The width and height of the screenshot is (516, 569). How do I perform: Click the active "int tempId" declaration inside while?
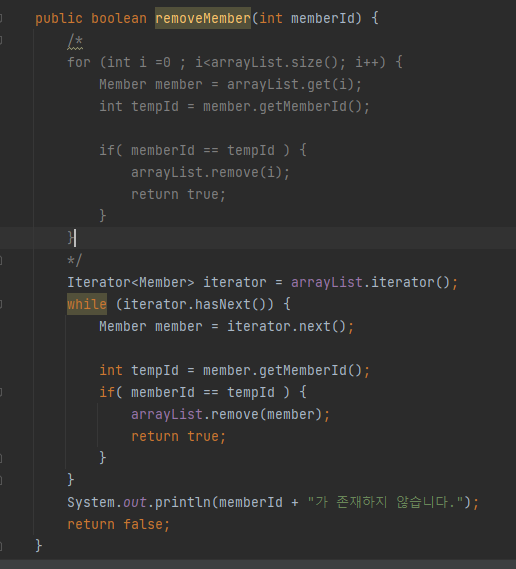pyautogui.click(x=234, y=371)
